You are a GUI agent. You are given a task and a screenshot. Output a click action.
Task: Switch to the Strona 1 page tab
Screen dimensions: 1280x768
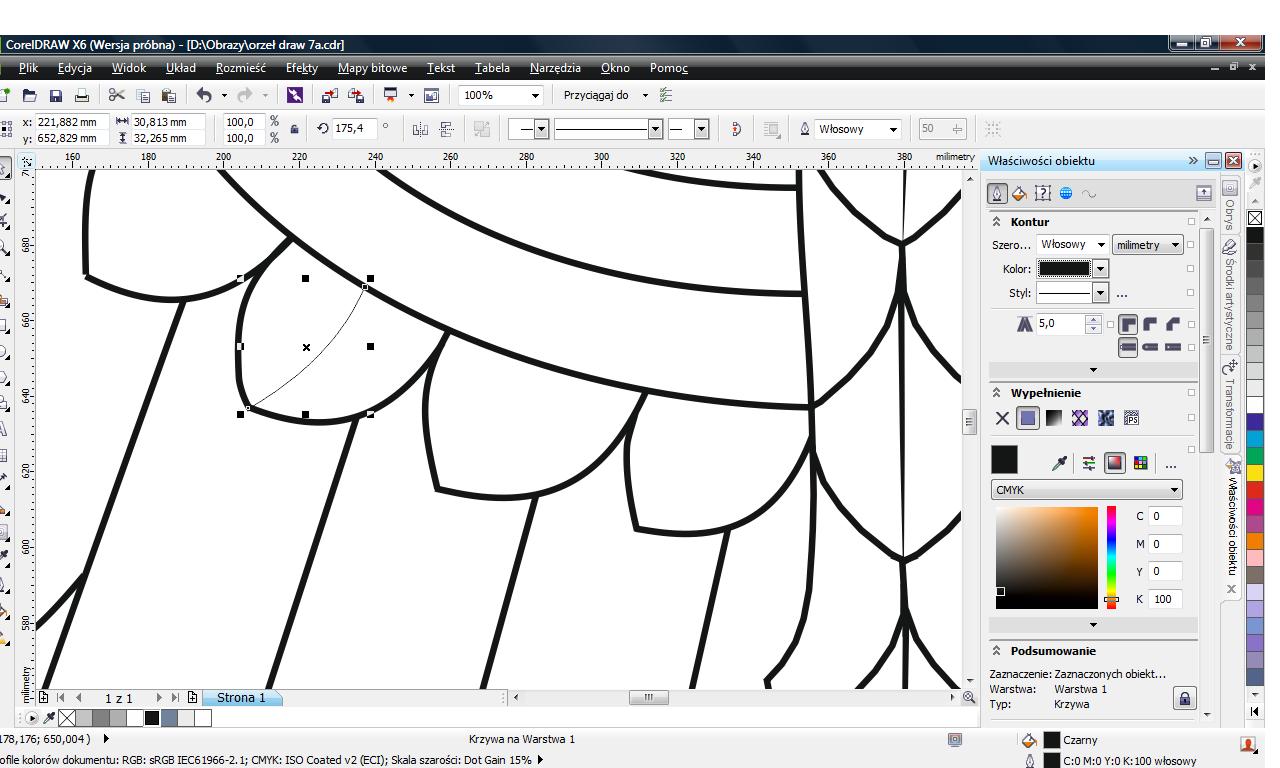point(241,698)
